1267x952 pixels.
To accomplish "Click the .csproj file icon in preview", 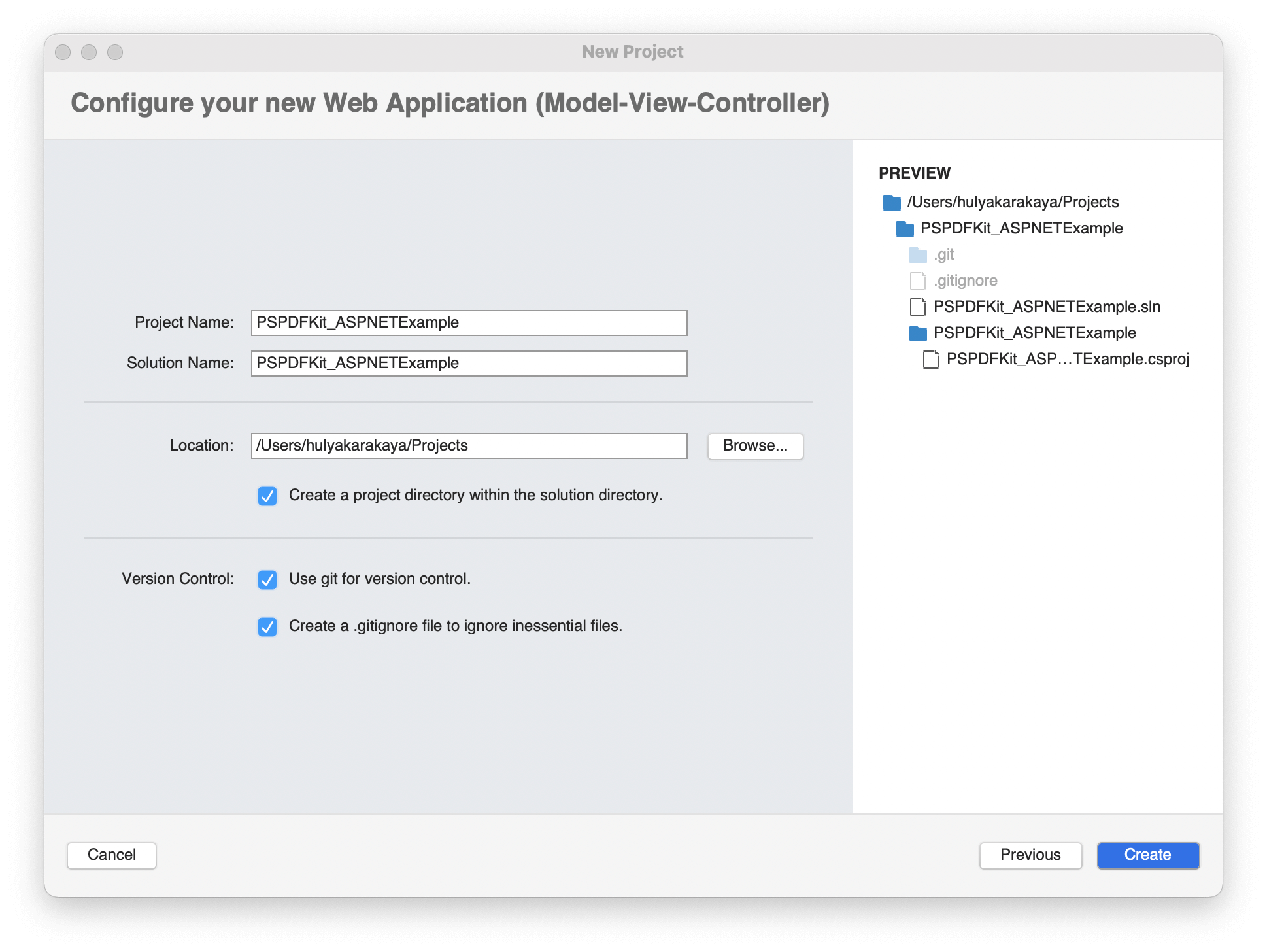I will pos(930,360).
